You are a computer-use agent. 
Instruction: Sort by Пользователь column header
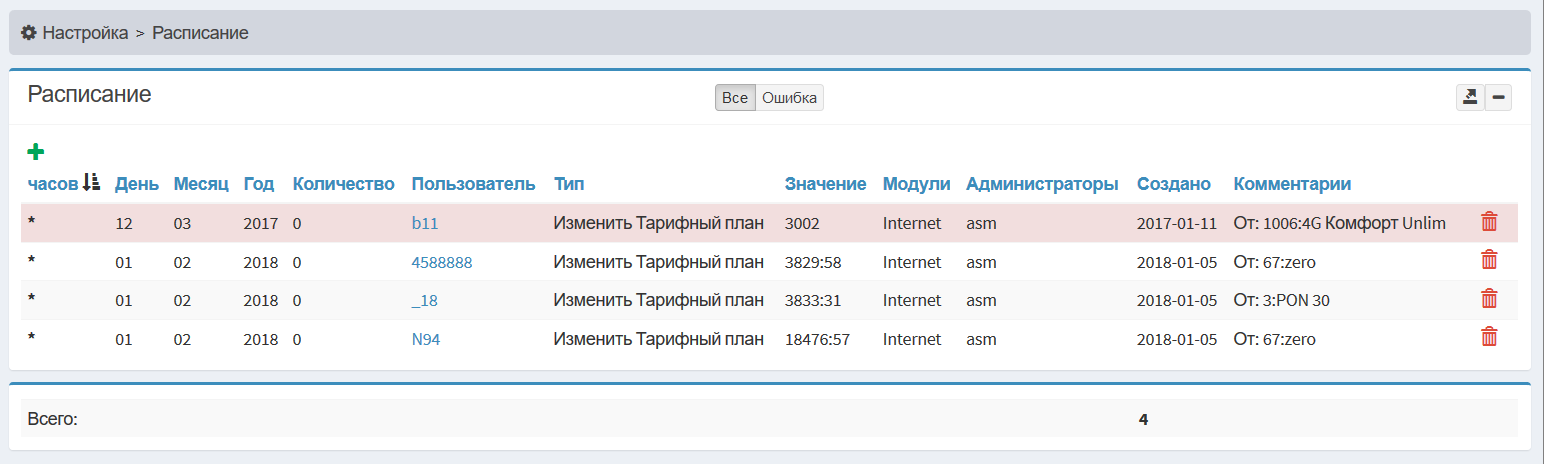(x=473, y=184)
